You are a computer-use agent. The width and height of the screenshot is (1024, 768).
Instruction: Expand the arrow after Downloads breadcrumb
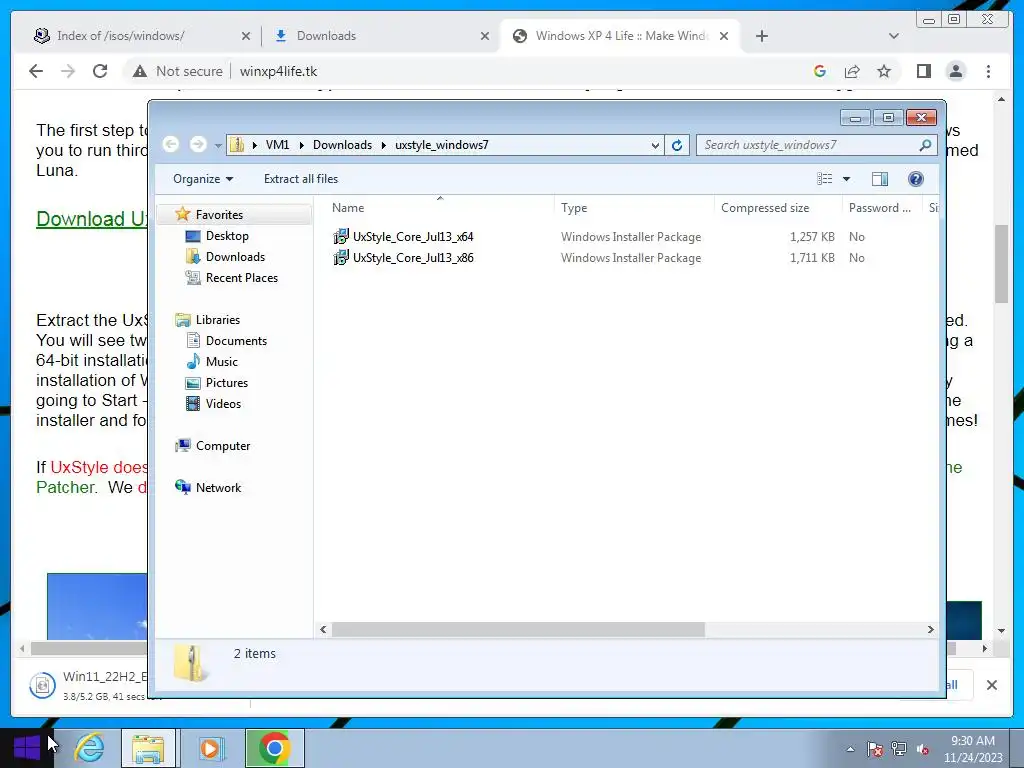[384, 145]
